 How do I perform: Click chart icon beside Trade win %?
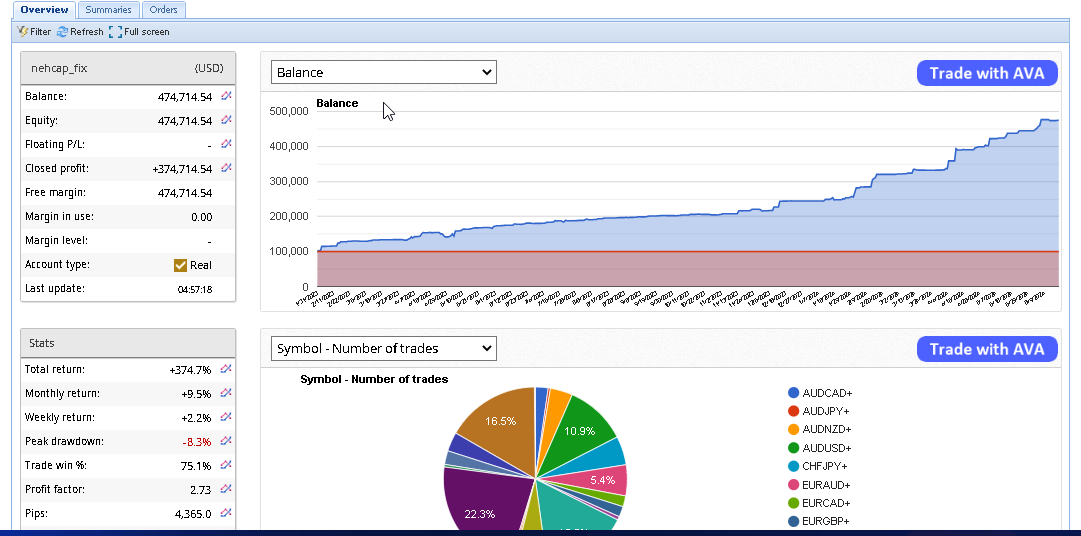226,465
